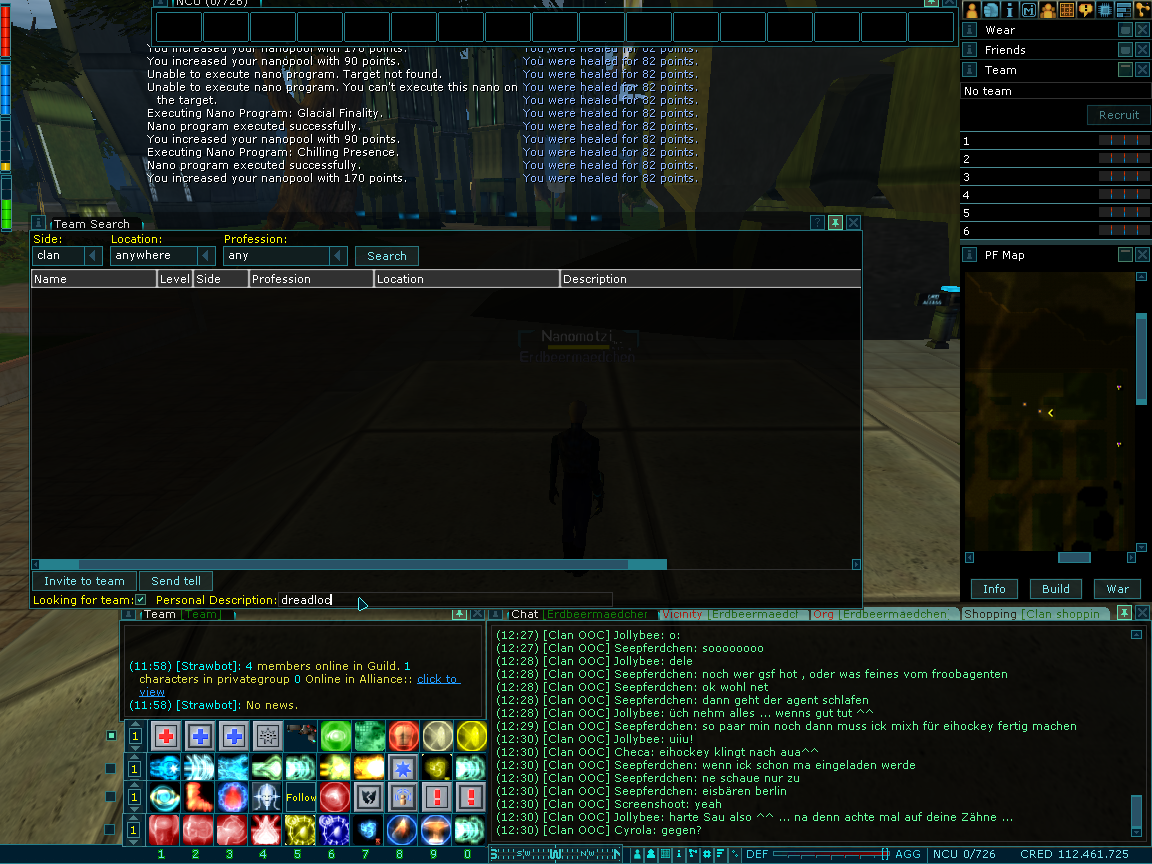Toggle the pin on the chat window
Screen dimensions: 1152x864
pyautogui.click(x=1124, y=613)
